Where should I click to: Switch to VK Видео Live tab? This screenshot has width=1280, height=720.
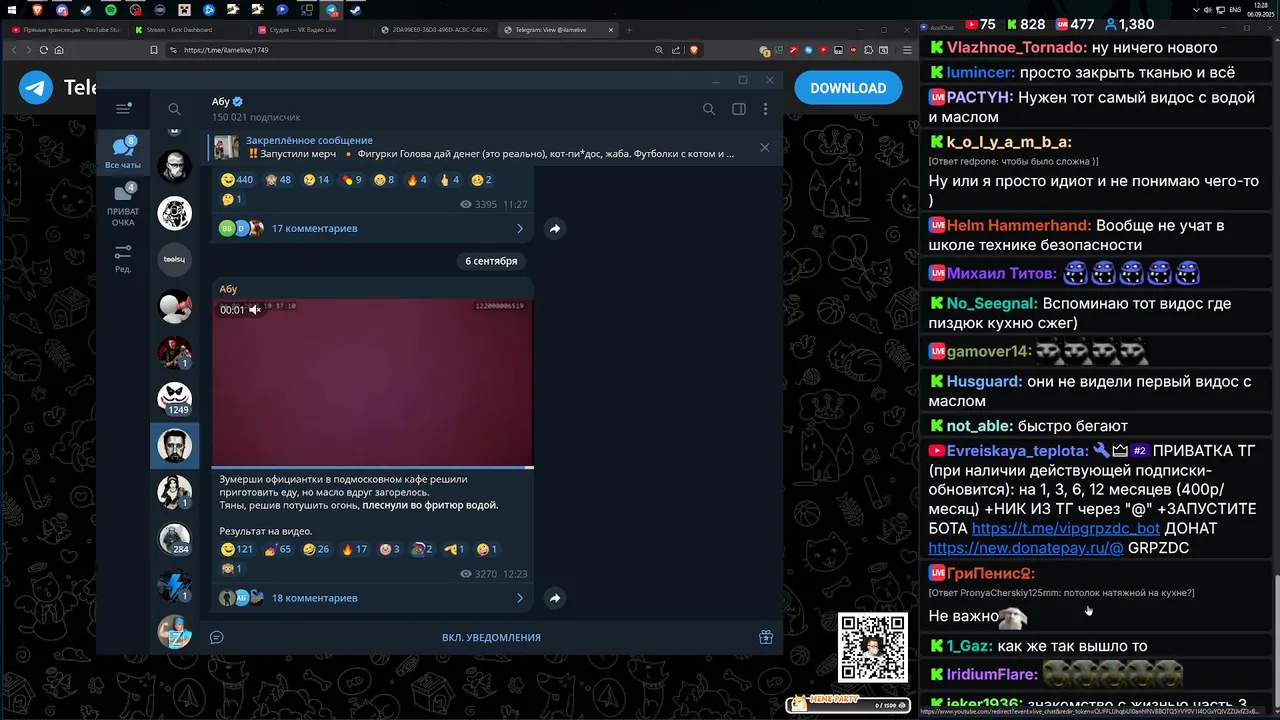[310, 30]
